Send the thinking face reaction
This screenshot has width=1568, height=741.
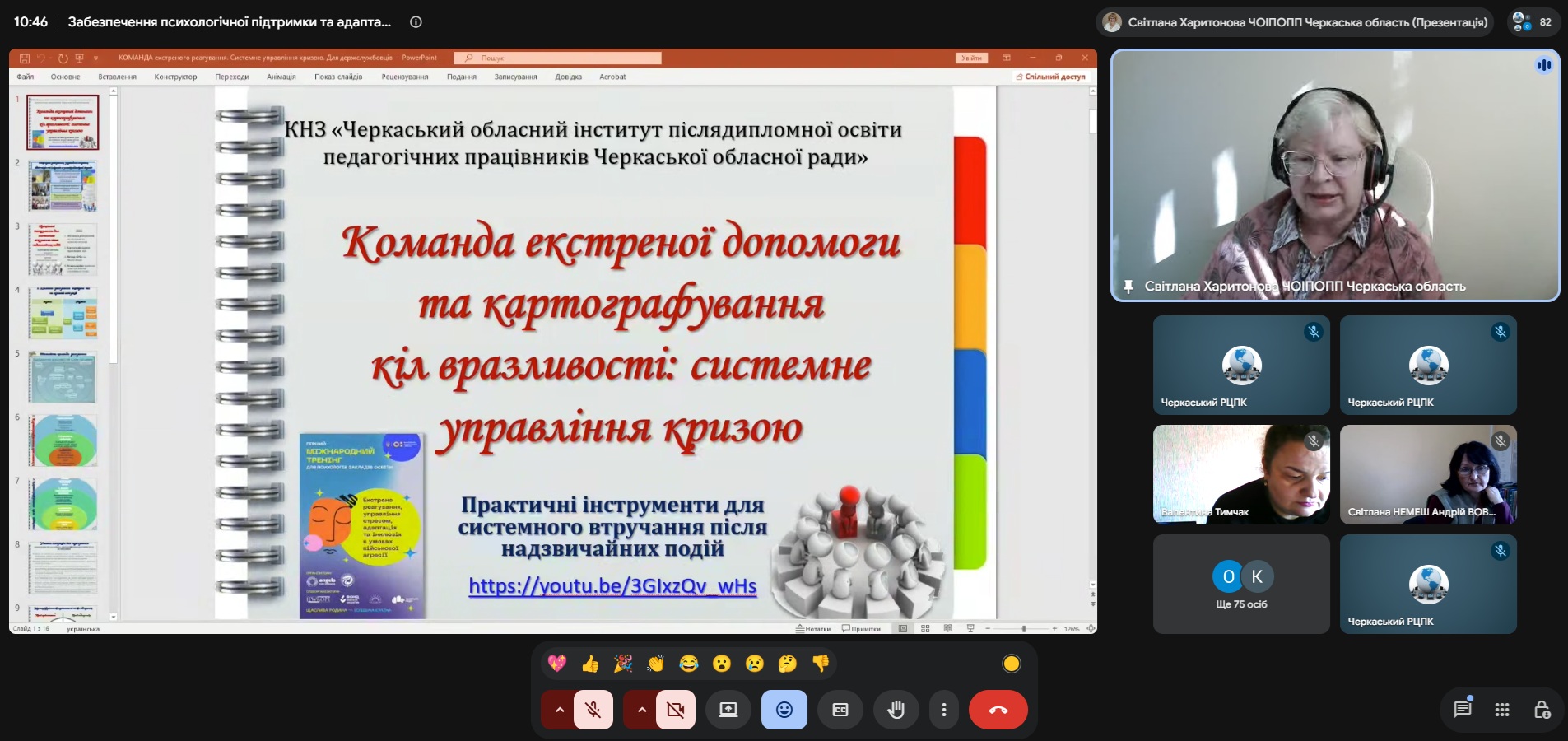click(x=788, y=664)
